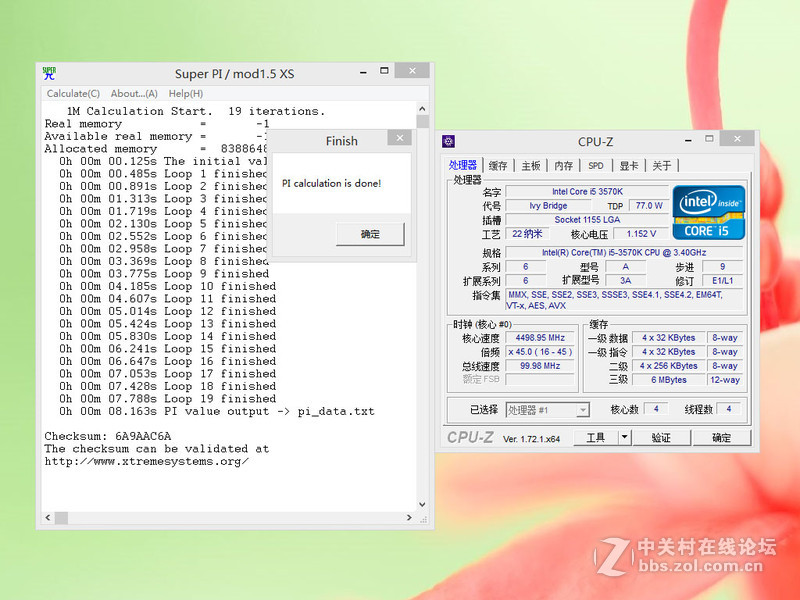Switch to the 内存 (Memory) tab
Image resolution: width=800 pixels, height=600 pixels.
coord(565,165)
